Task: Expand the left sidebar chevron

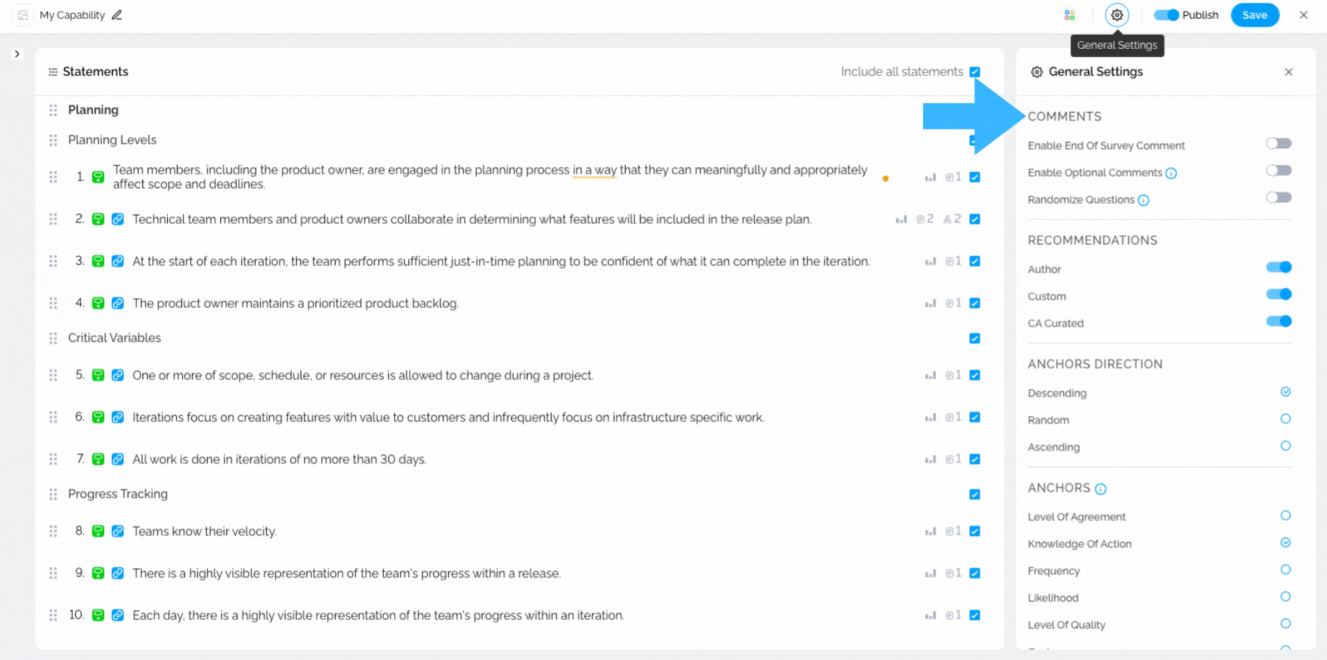Action: point(17,54)
